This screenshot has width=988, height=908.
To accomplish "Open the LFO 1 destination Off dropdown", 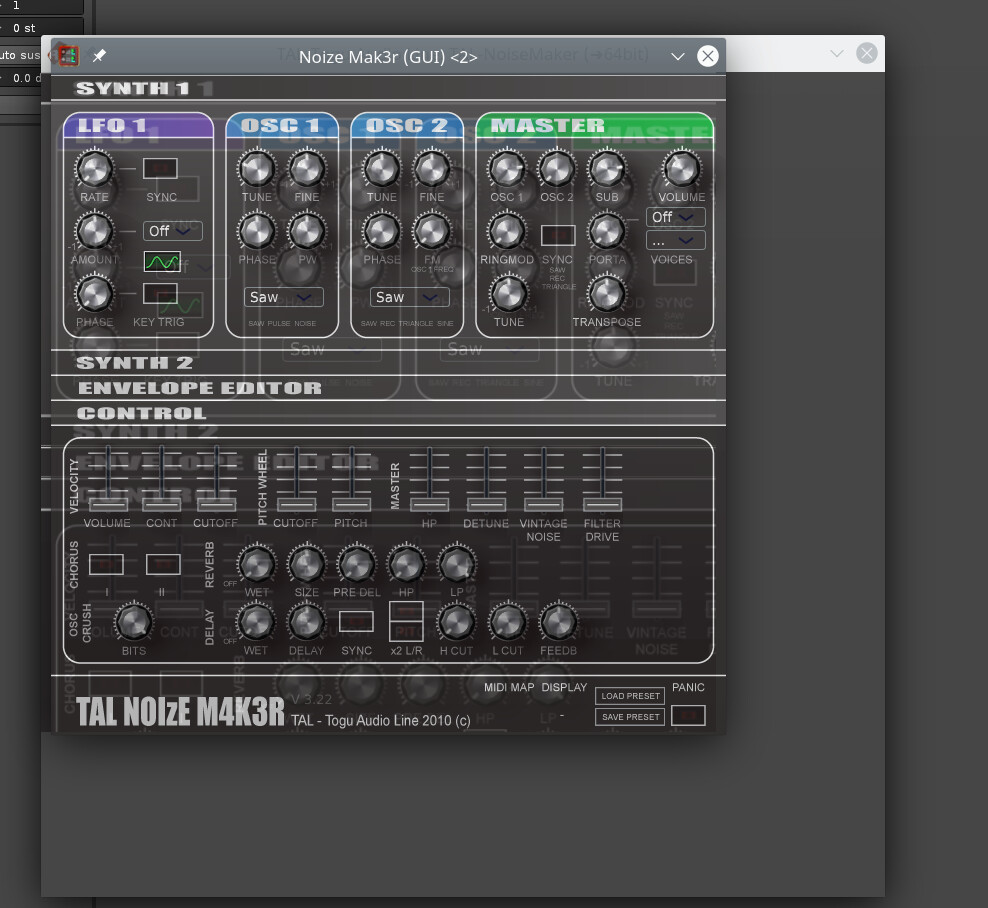I will (x=173, y=231).
